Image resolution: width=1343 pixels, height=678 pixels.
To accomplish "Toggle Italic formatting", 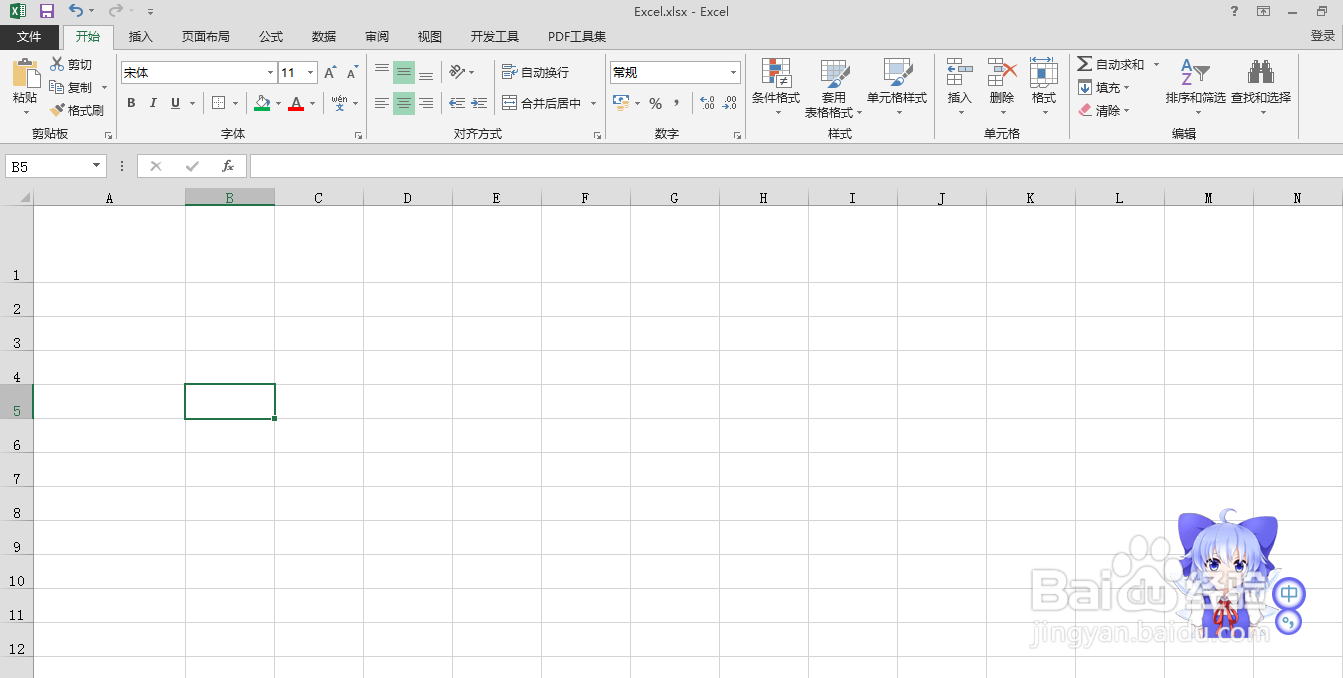I will coord(152,103).
